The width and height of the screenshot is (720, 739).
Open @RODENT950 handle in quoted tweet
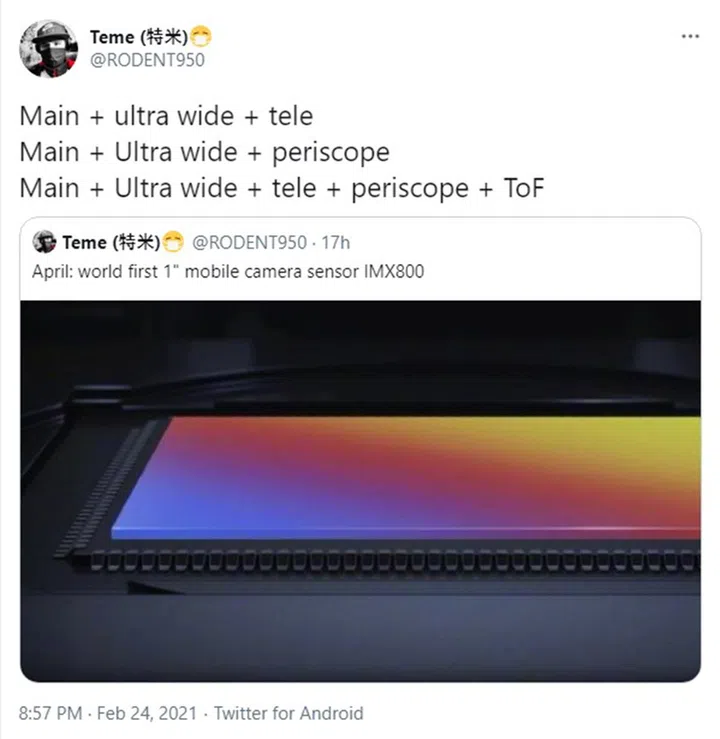coord(249,243)
